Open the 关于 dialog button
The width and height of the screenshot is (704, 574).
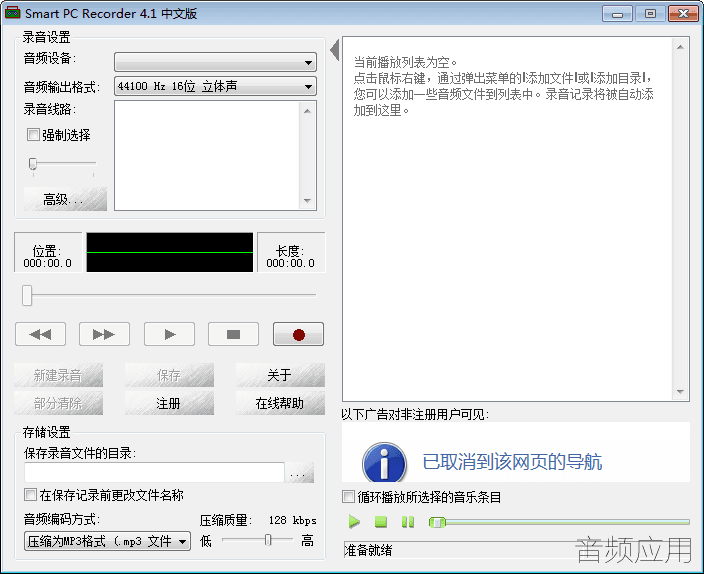(x=280, y=375)
